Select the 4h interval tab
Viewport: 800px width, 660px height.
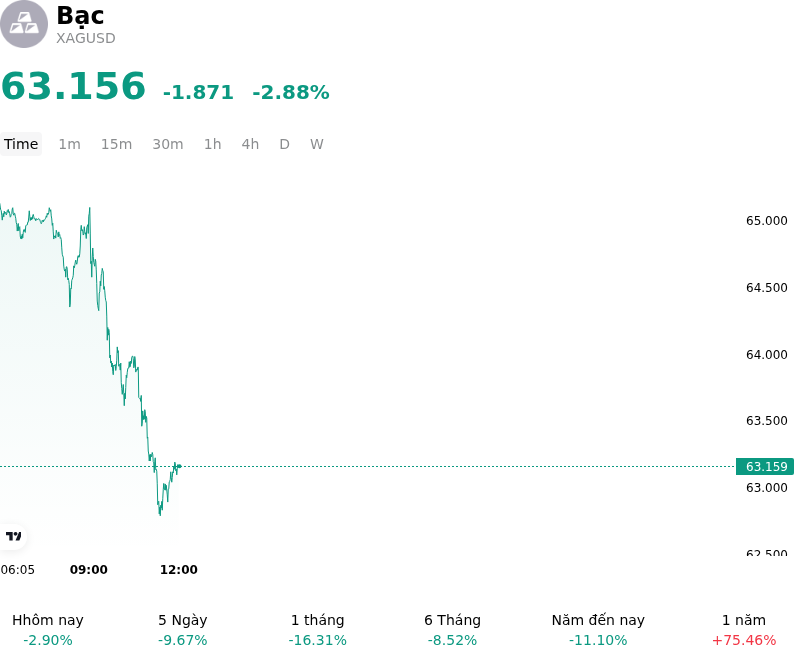tap(250, 144)
